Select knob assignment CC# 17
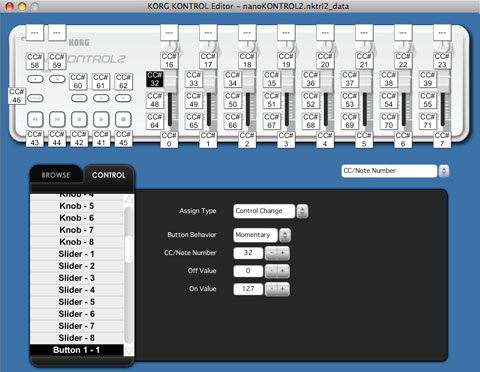480x372 pixels. (x=208, y=60)
